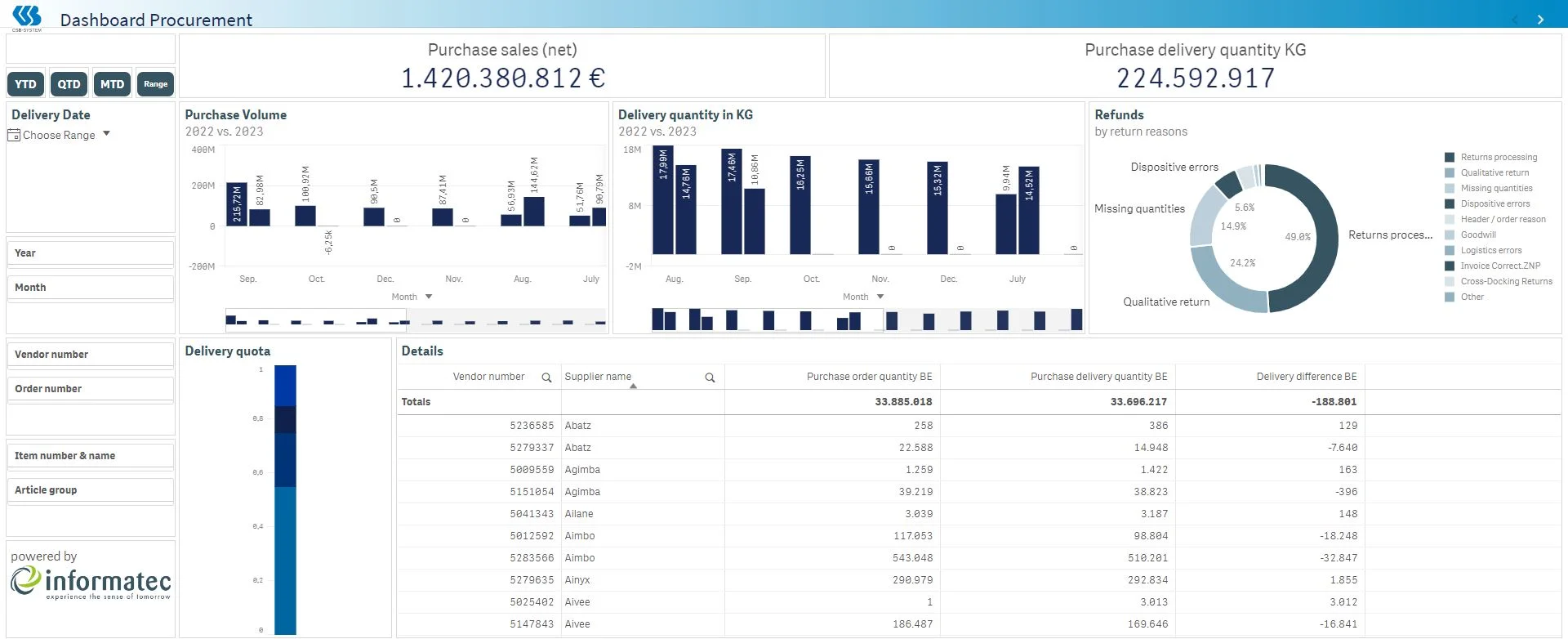Open Month dropdown under Purchase Volume chart

[428, 297]
